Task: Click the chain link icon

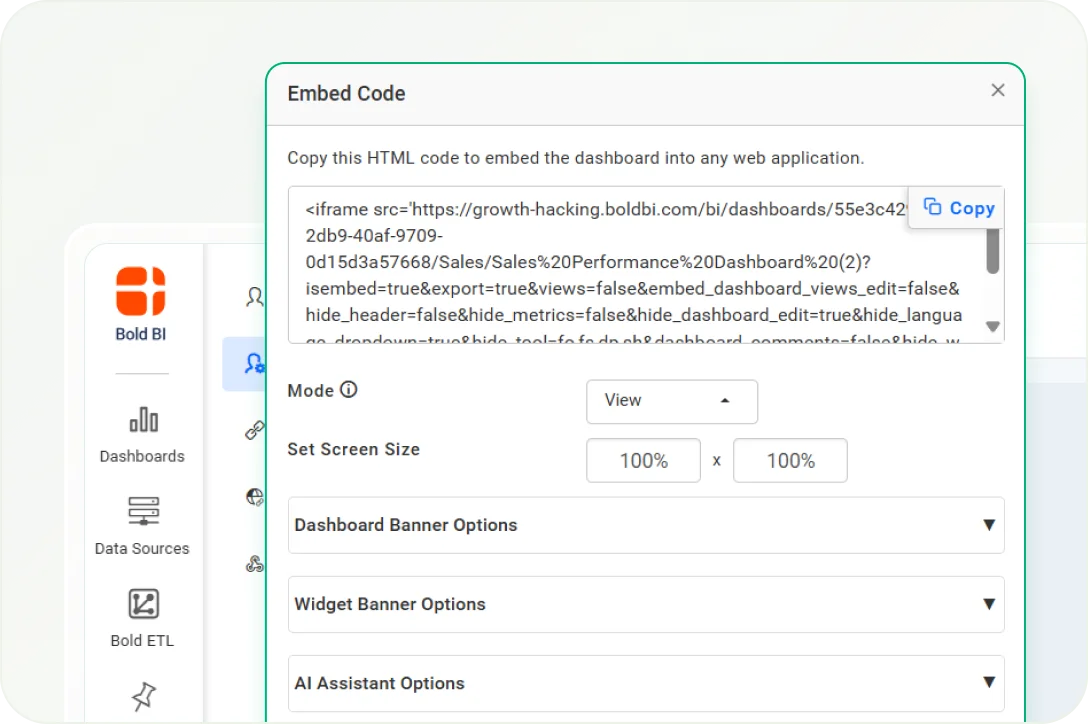Action: point(255,431)
